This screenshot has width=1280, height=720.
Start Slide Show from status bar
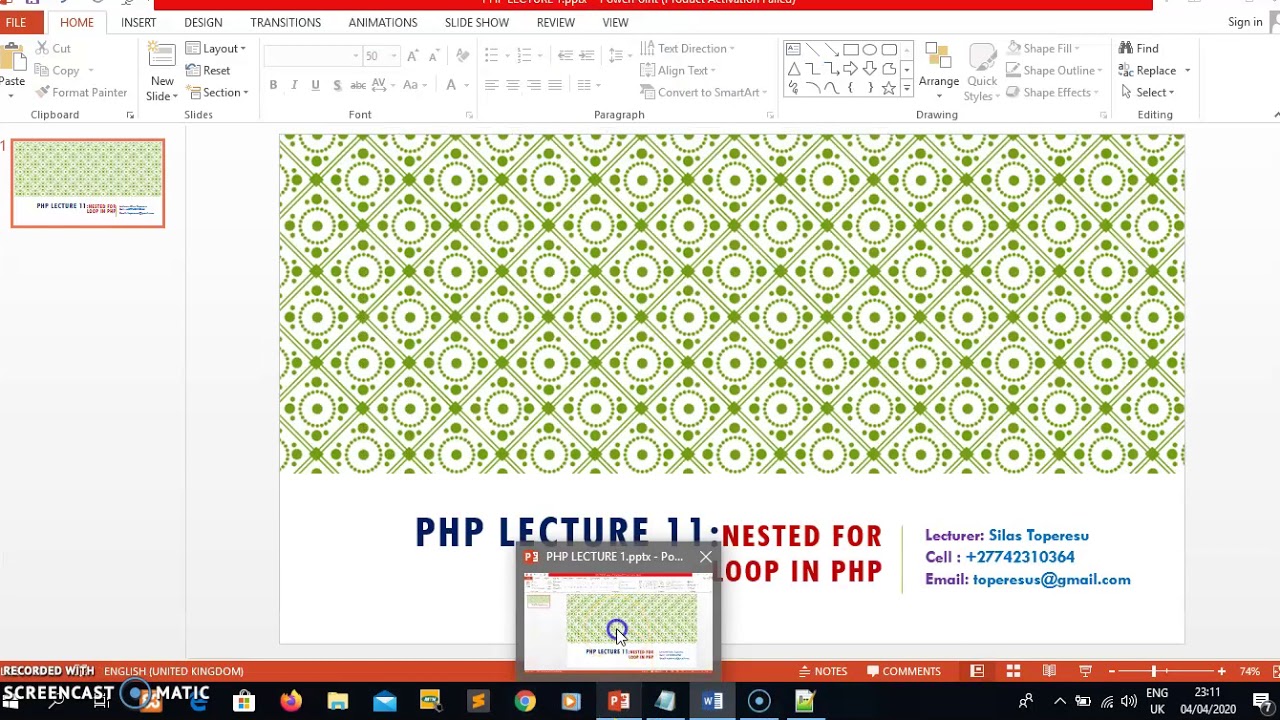point(1085,671)
